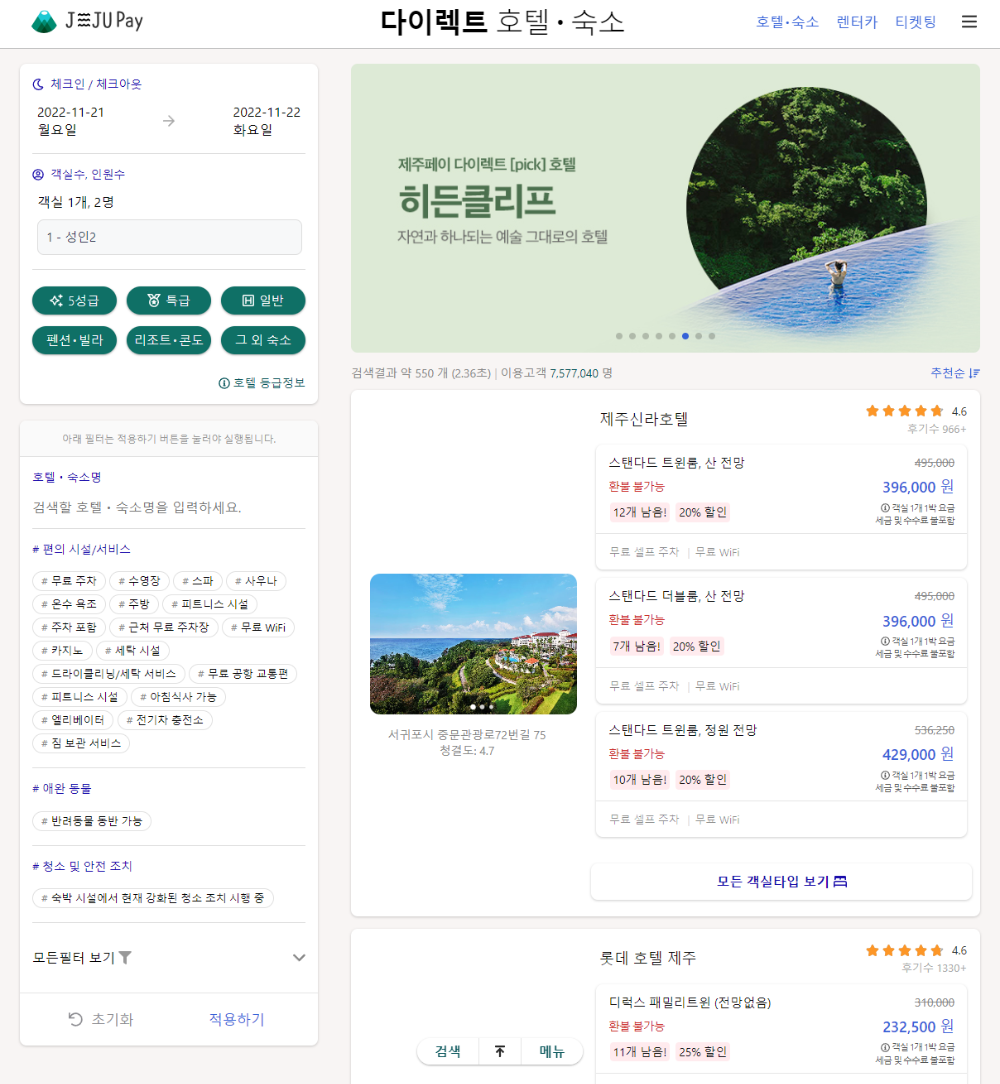Image resolution: width=1000 pixels, height=1084 pixels.
Task: Click the 히든클리프 promotional banner
Action: click(x=665, y=208)
